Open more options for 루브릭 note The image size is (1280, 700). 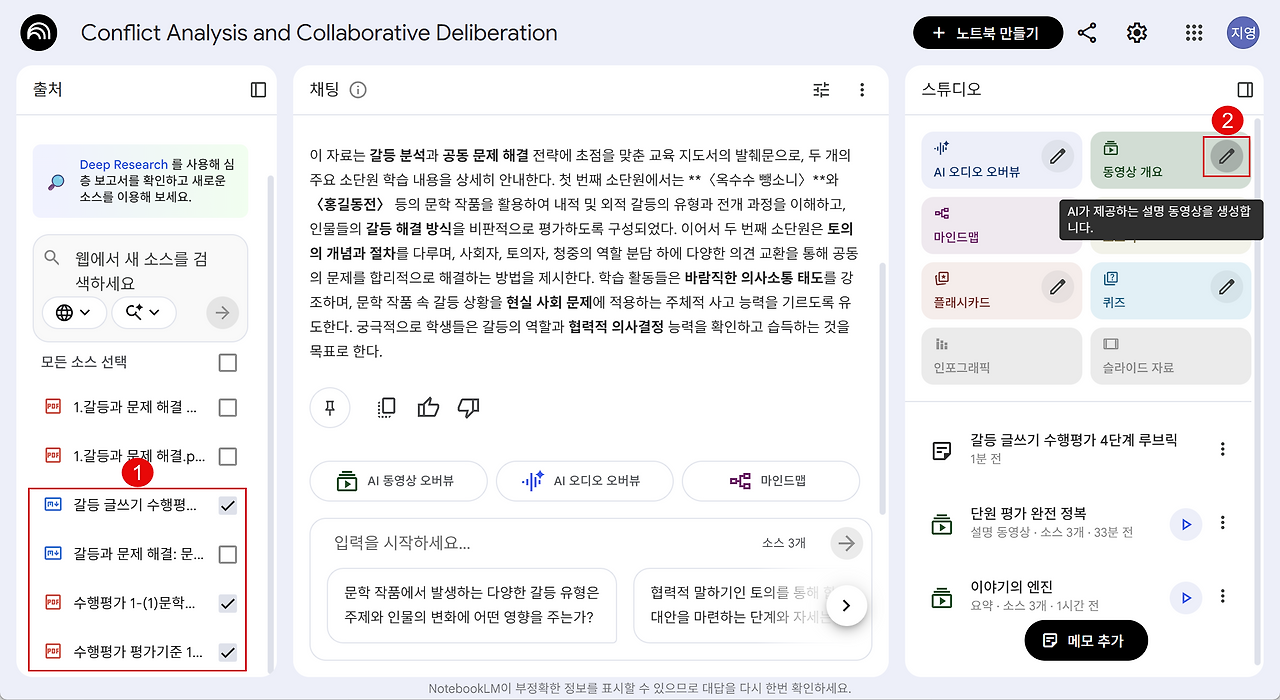click(x=1222, y=449)
